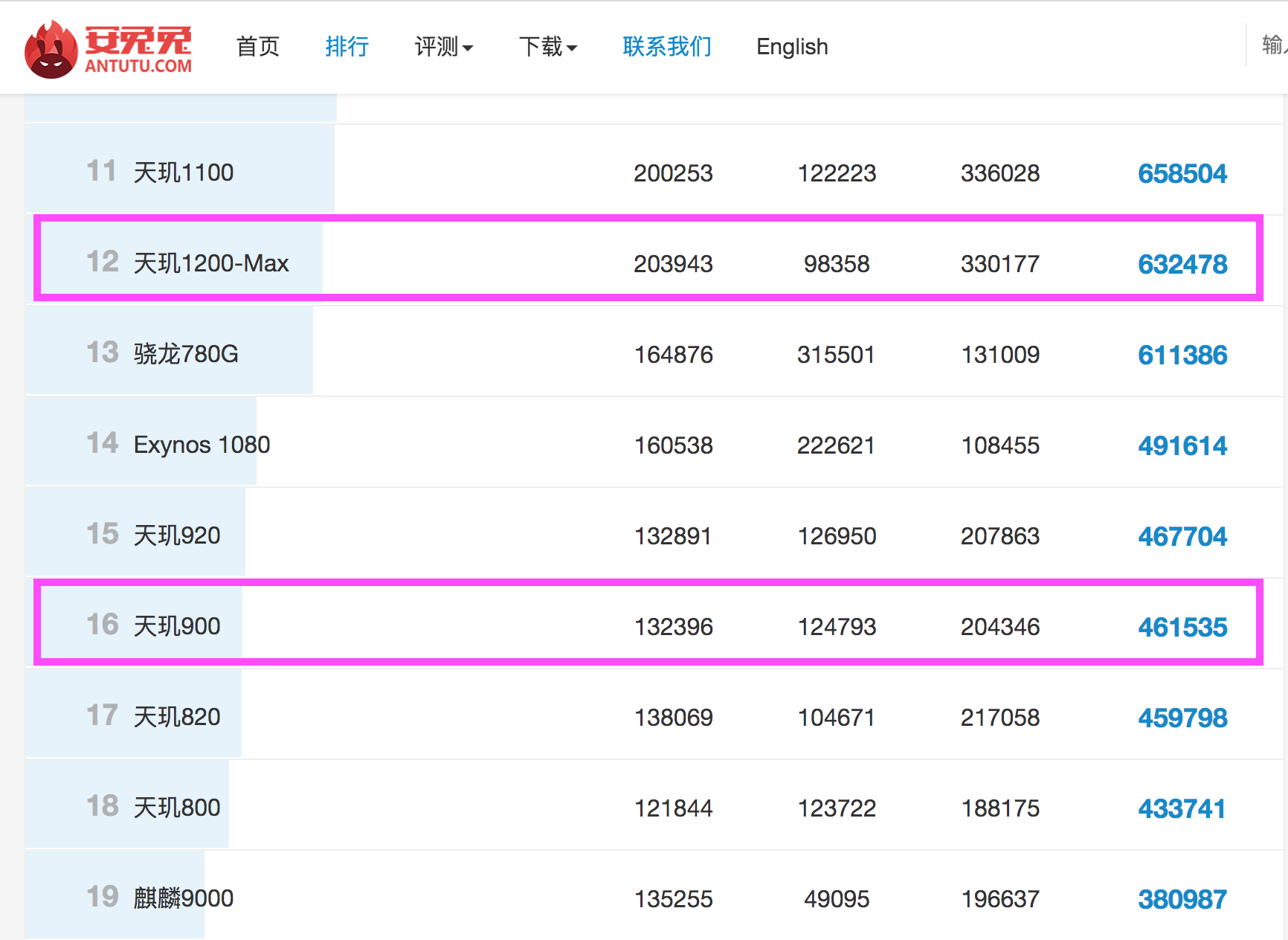Click the value 135255 for 麒麟9000
The height and width of the screenshot is (940, 1288).
tap(673, 899)
